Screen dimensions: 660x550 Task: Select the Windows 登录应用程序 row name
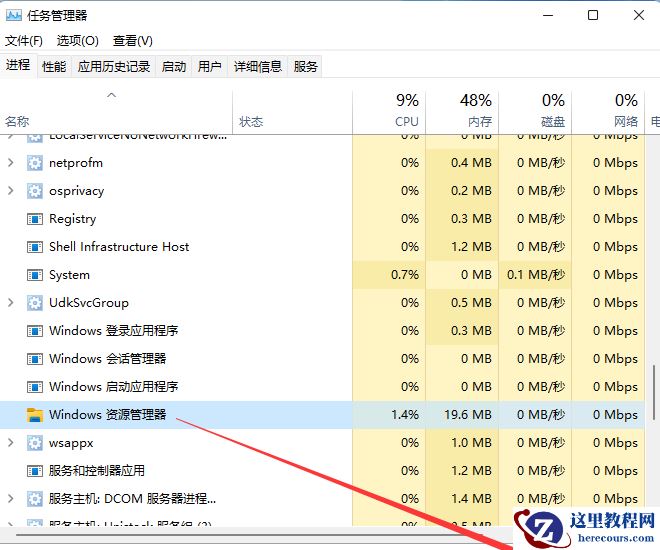coord(114,331)
